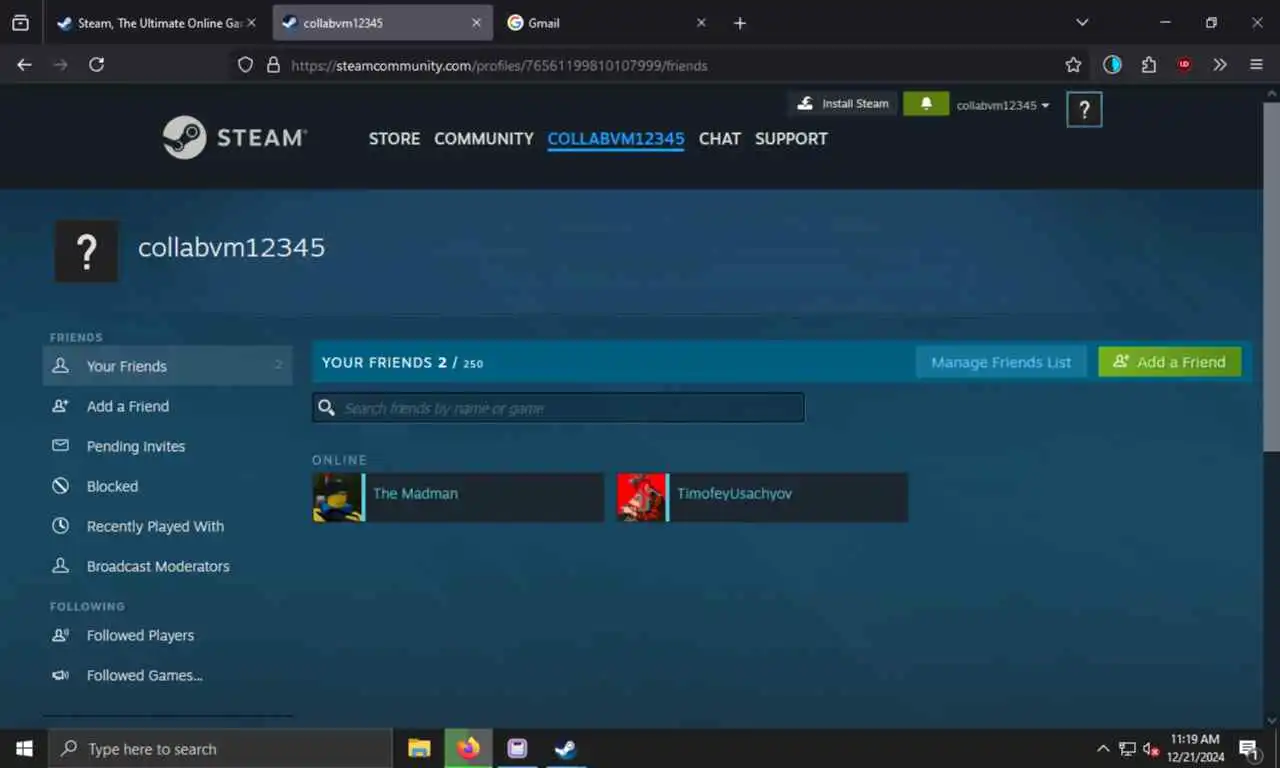Screen dimensions: 1280x768
Task: Open the COMMUNITY menu
Action: coord(484,138)
